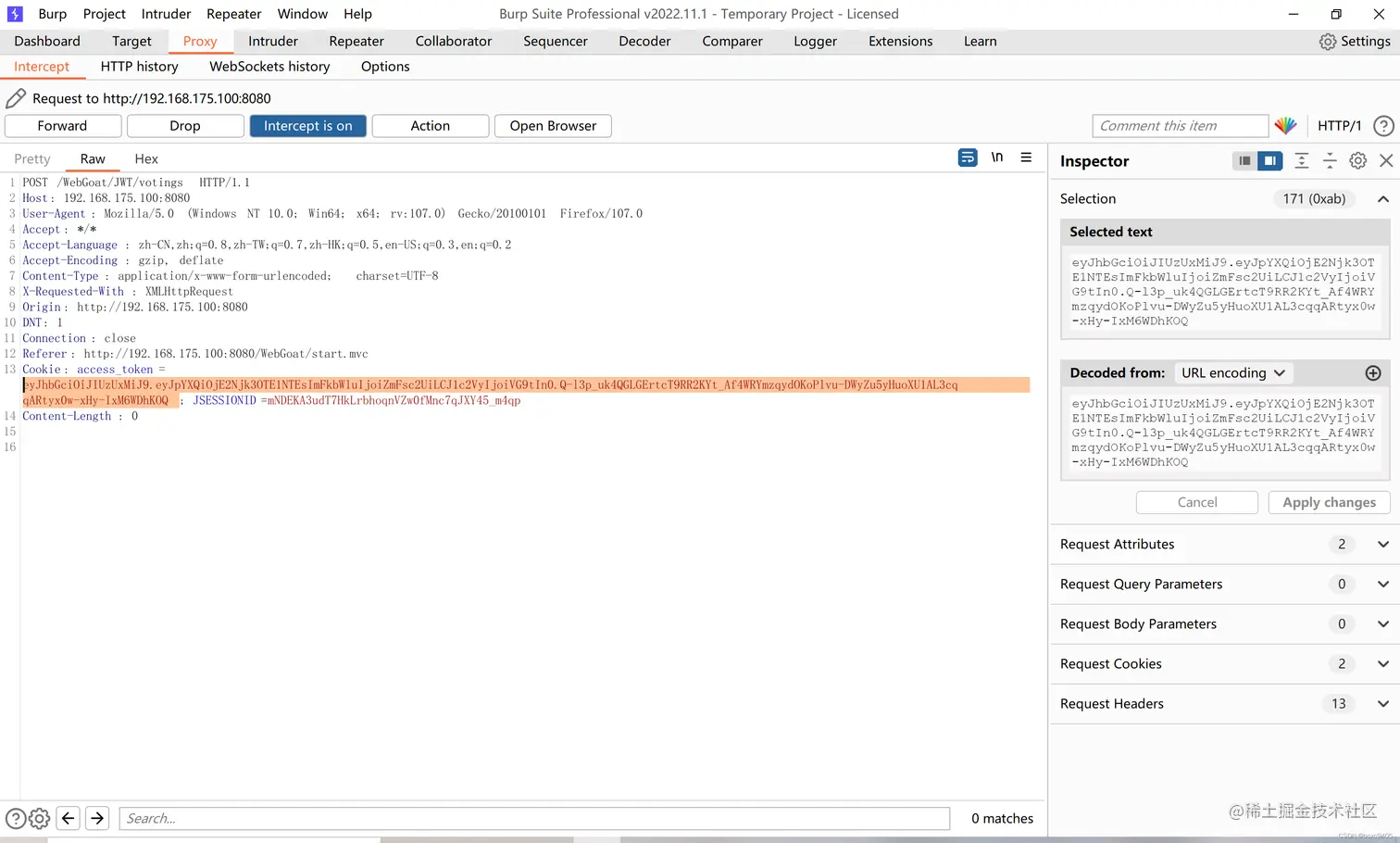The width and height of the screenshot is (1400, 843).
Task: Switch to the Sequencer tab
Action: (556, 42)
